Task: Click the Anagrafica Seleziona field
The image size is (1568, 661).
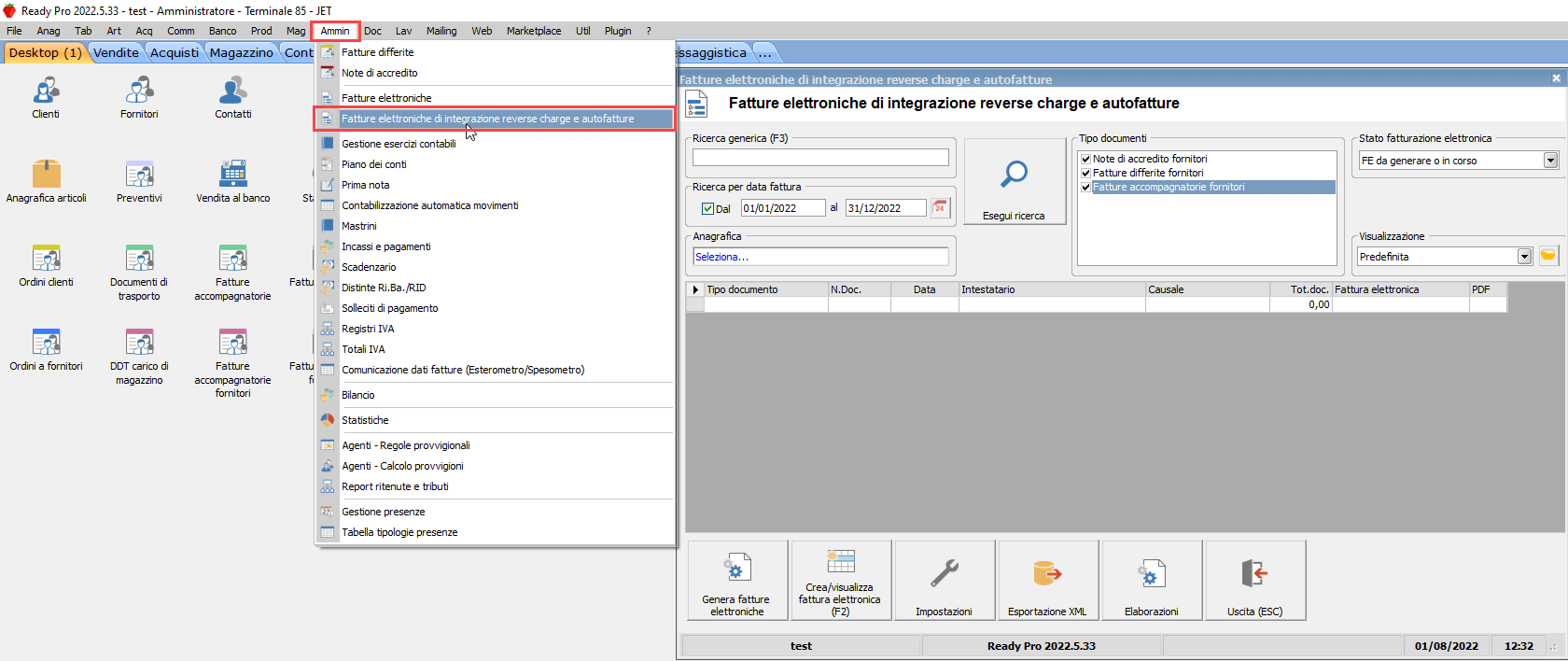Action: tap(820, 257)
